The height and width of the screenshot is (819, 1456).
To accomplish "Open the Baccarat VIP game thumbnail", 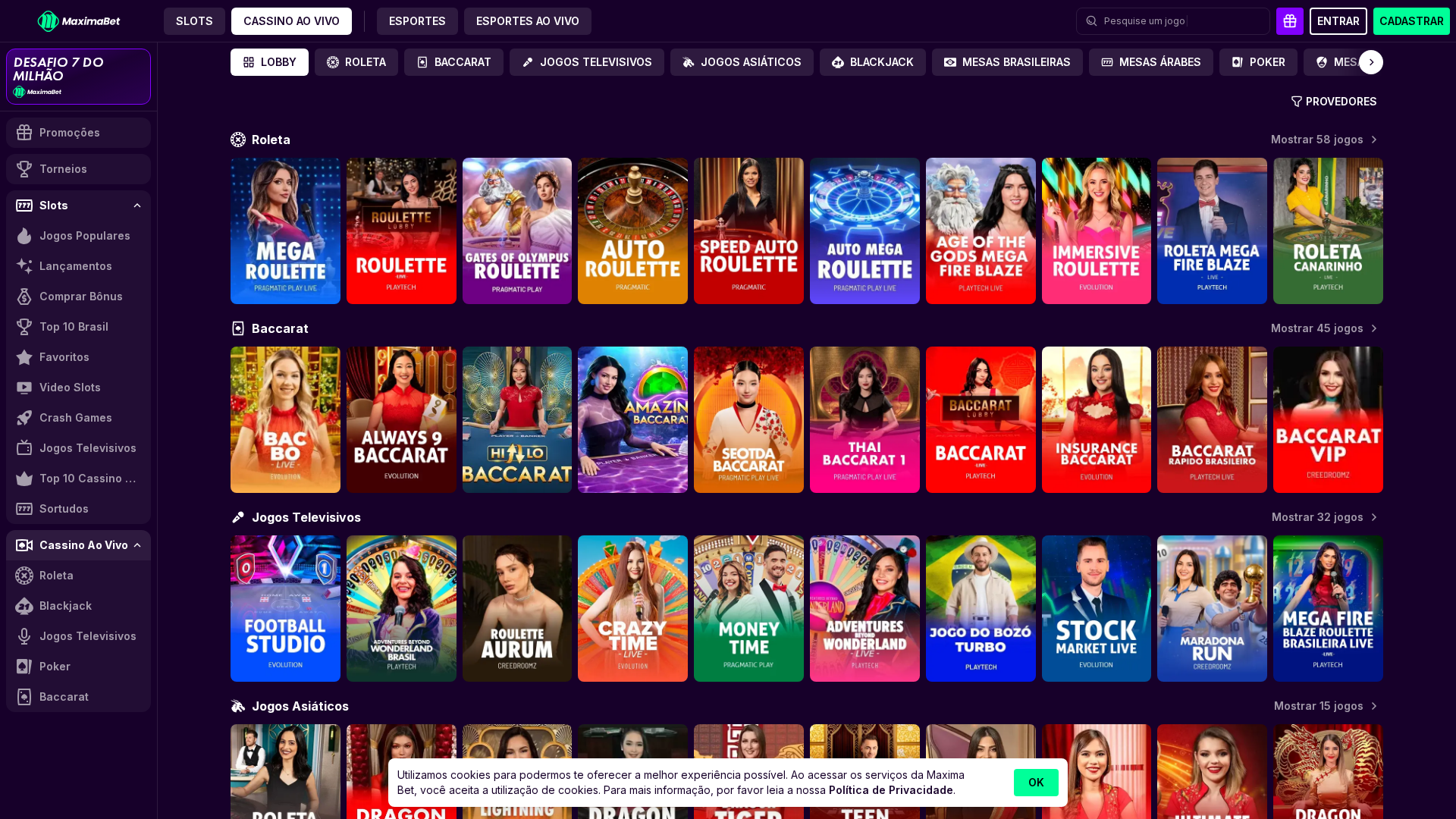I will pos(1328,420).
